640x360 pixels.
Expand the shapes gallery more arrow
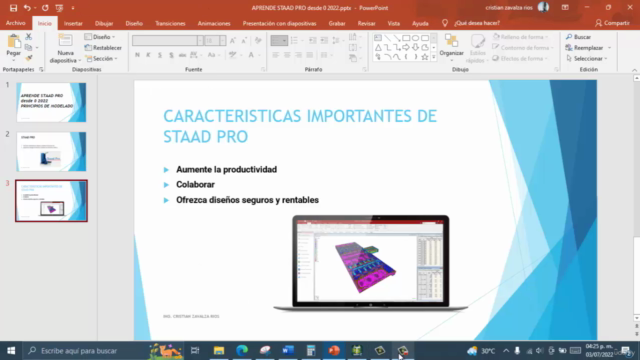click(x=433, y=57)
